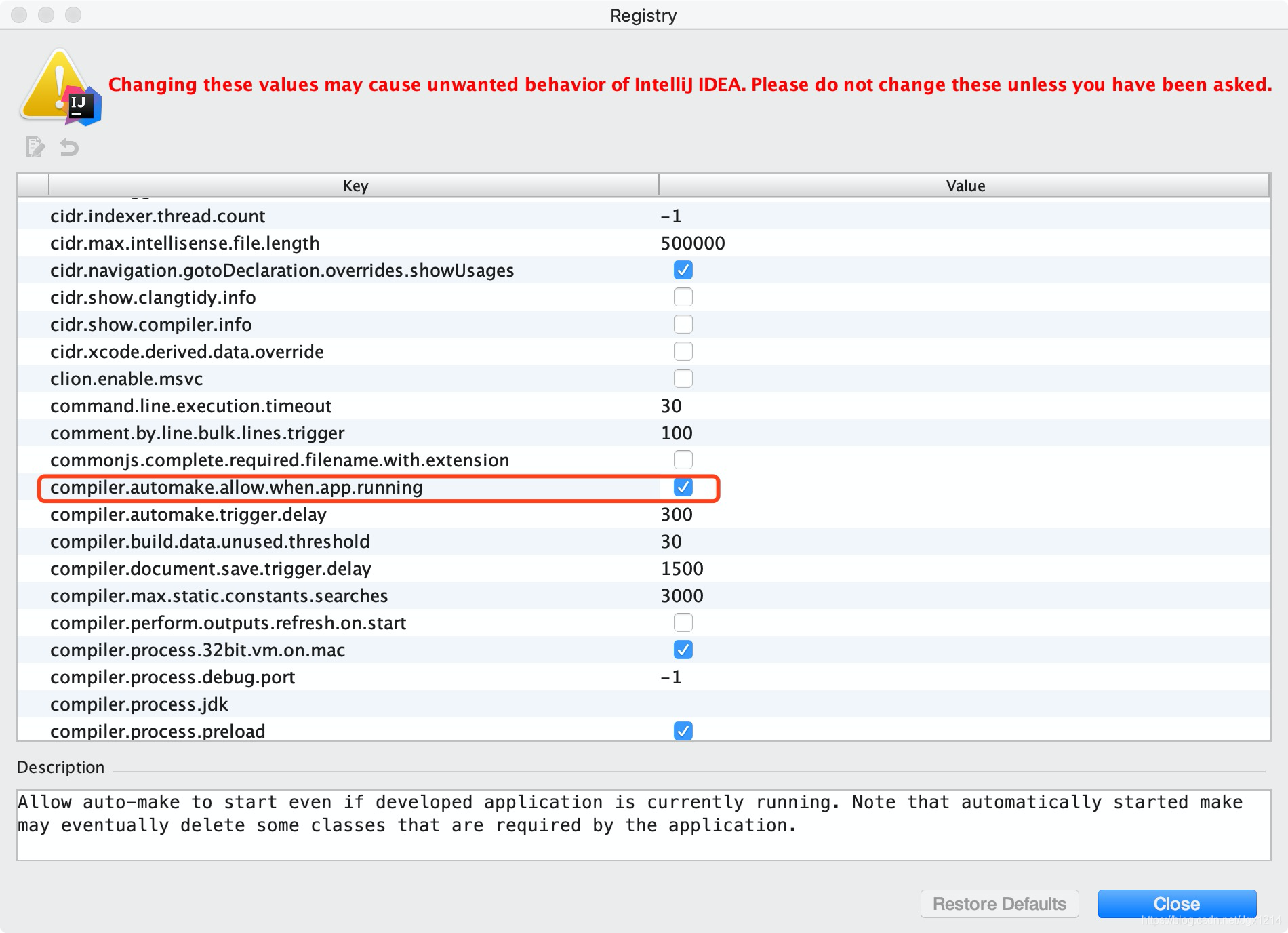Uncheck compiler.process.preload checkbox
This screenshot has height=933, width=1288.
pos(683,731)
